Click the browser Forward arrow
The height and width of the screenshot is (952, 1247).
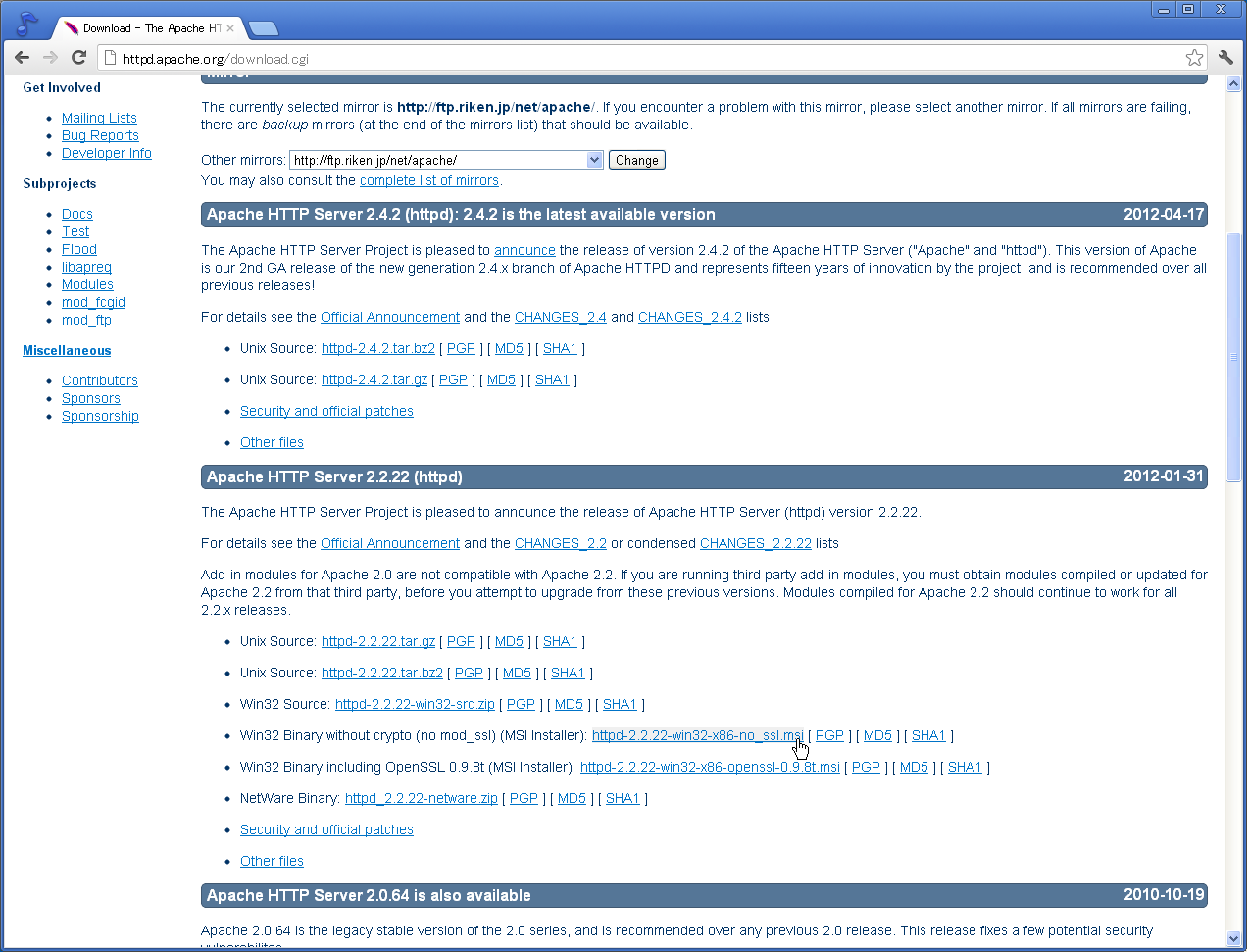(x=51, y=58)
